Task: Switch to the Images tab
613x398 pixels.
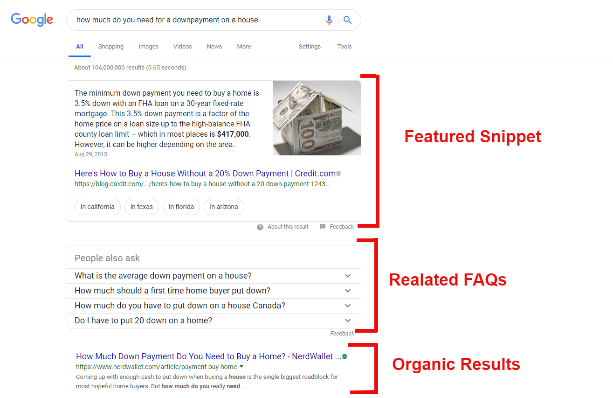Action: (x=149, y=47)
